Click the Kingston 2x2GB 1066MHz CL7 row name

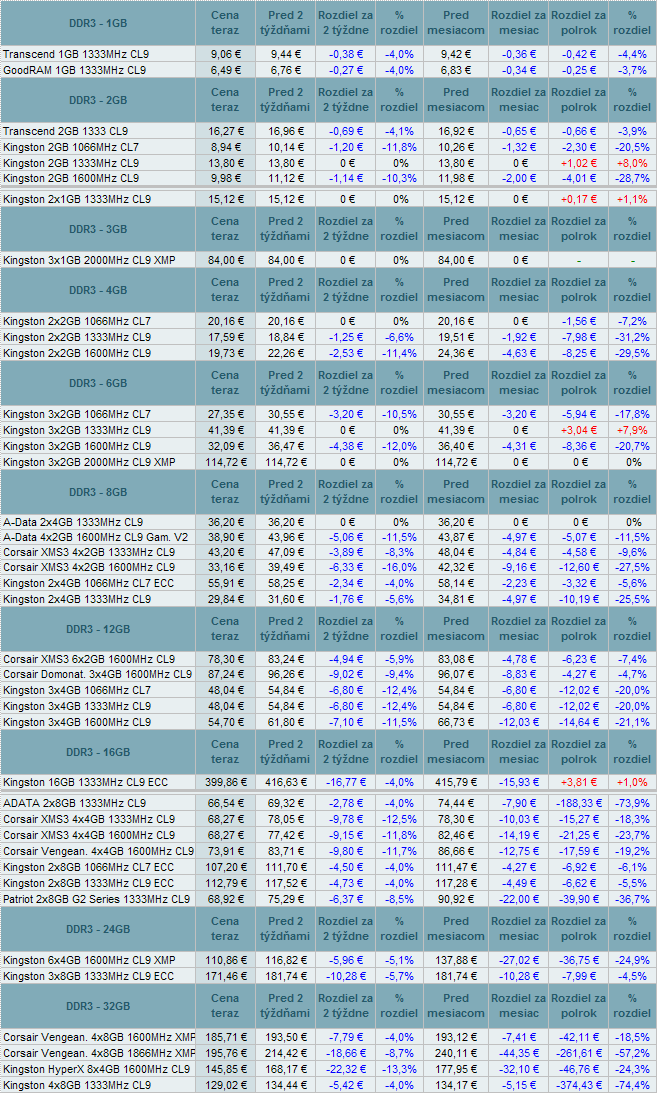pos(77,321)
